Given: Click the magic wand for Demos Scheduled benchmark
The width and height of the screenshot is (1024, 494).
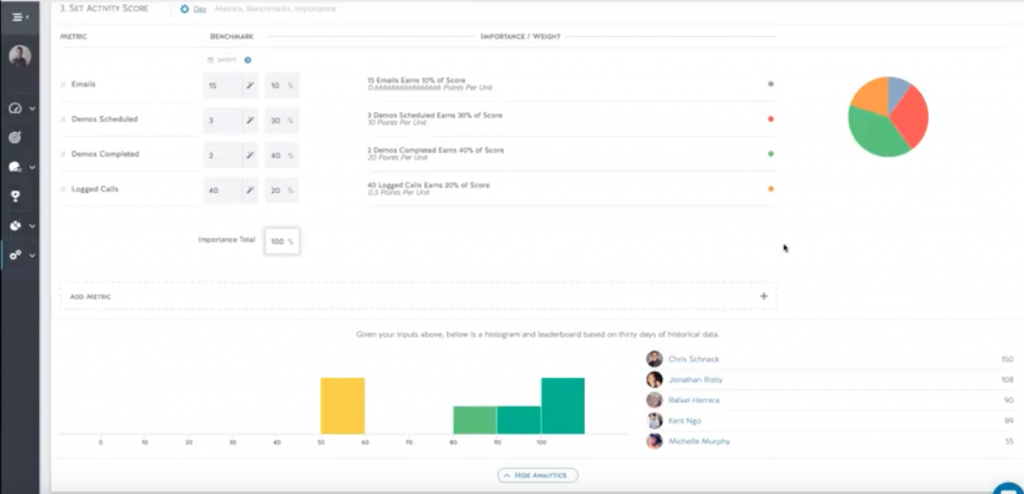Looking at the screenshot, I should [x=250, y=121].
